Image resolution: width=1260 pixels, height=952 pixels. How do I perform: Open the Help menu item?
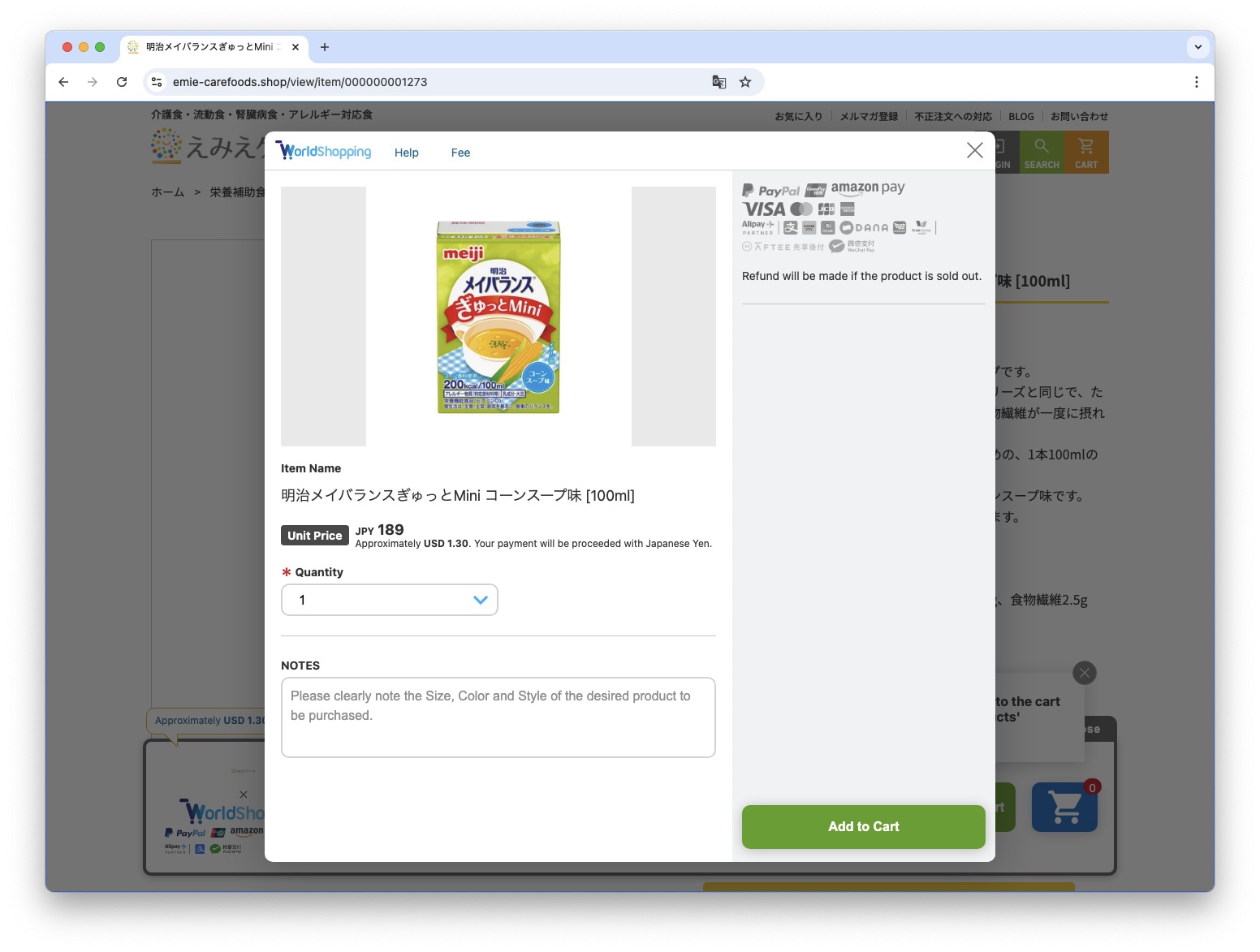[406, 153]
